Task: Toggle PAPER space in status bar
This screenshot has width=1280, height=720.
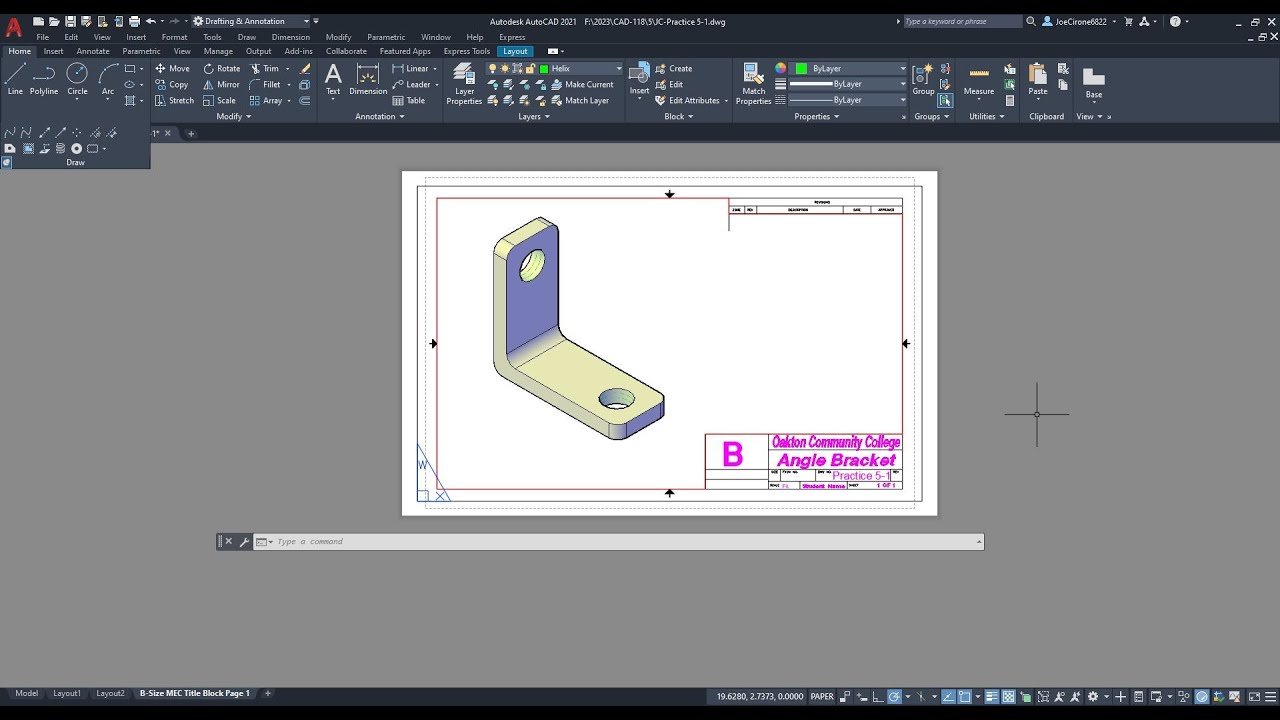Action: (821, 696)
